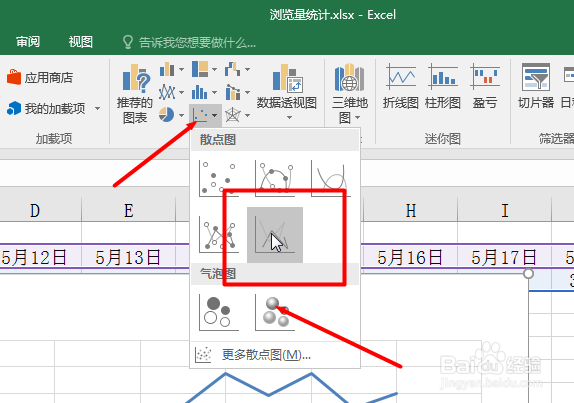Click 推荐的图表 recommended charts
Viewport: 574px width, 403px height.
[x=134, y=94]
